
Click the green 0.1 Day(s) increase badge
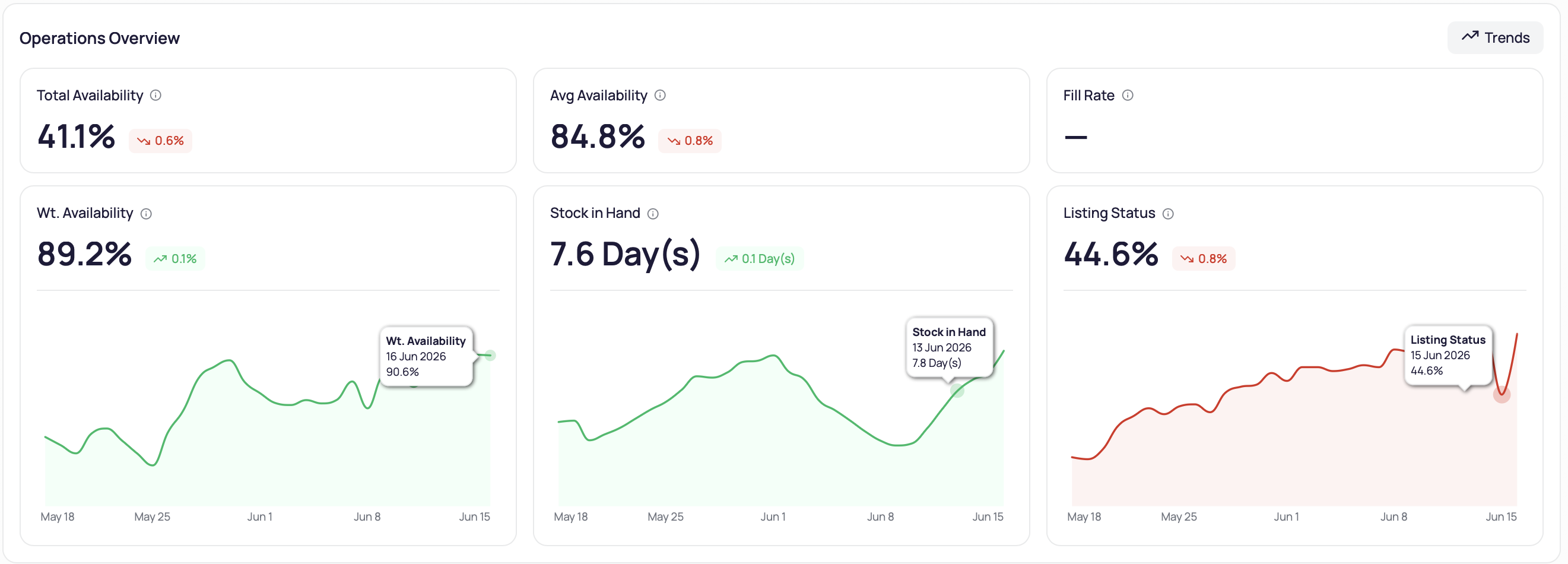click(x=760, y=259)
